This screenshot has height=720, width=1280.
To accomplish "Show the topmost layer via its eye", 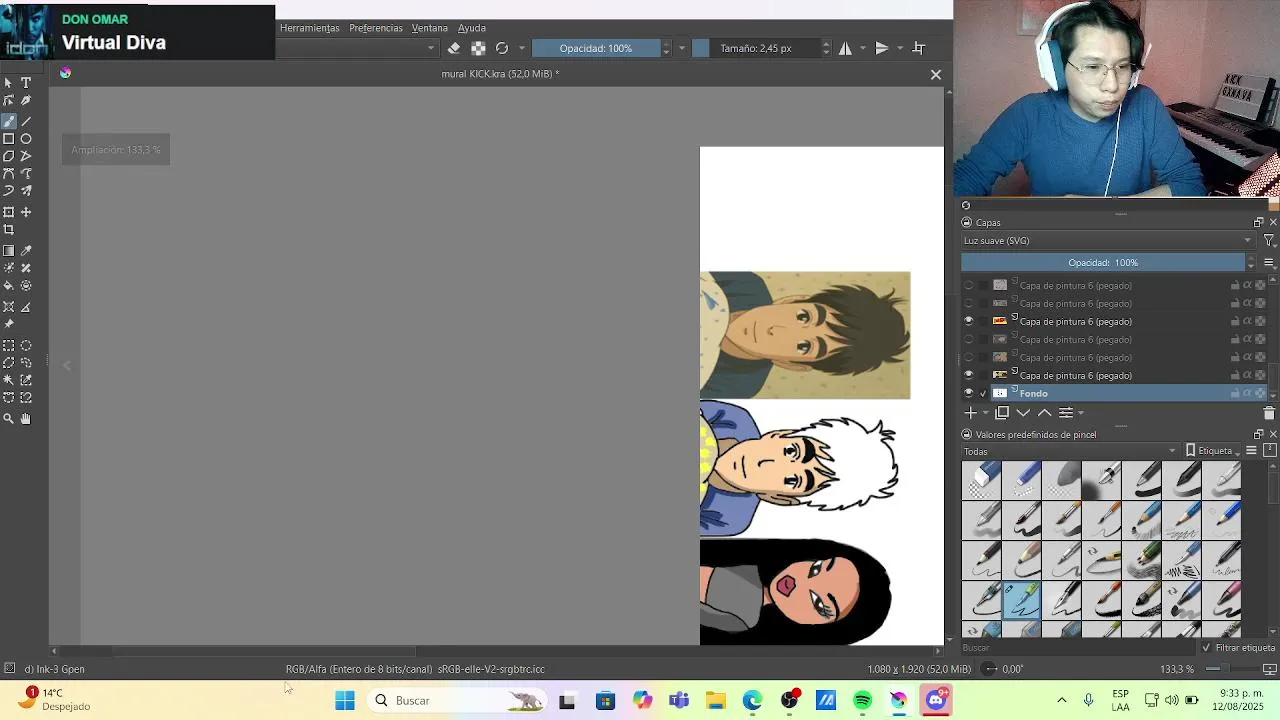I will (968, 286).
